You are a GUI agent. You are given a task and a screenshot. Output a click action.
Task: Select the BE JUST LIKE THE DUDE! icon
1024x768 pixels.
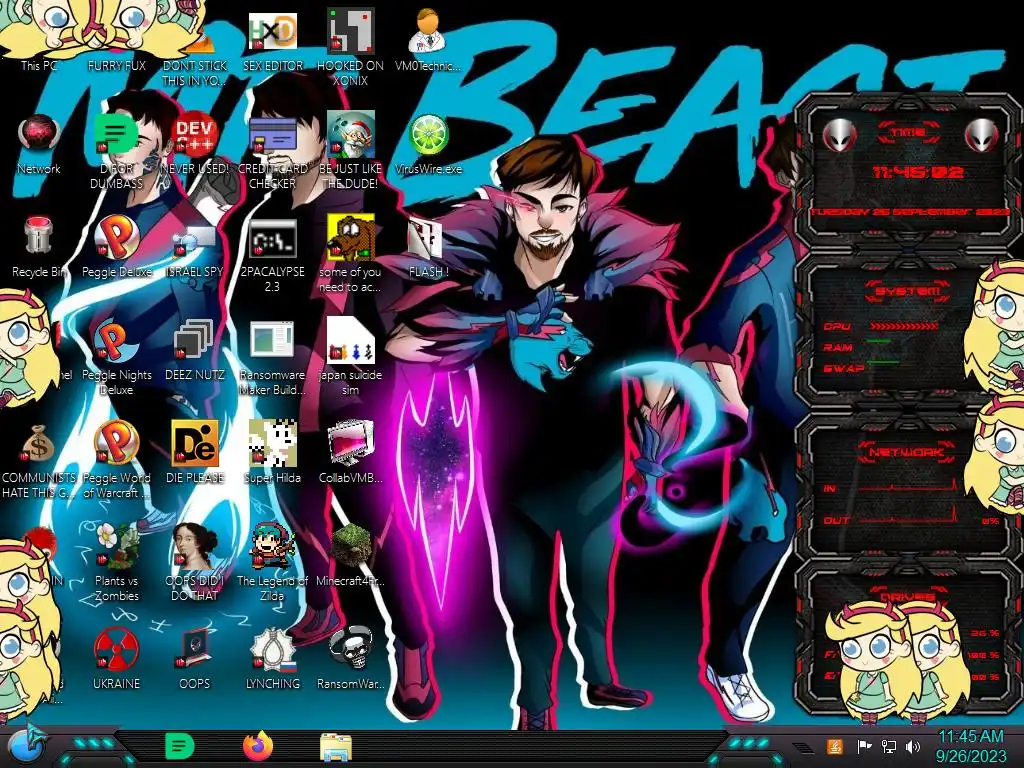coord(351,152)
